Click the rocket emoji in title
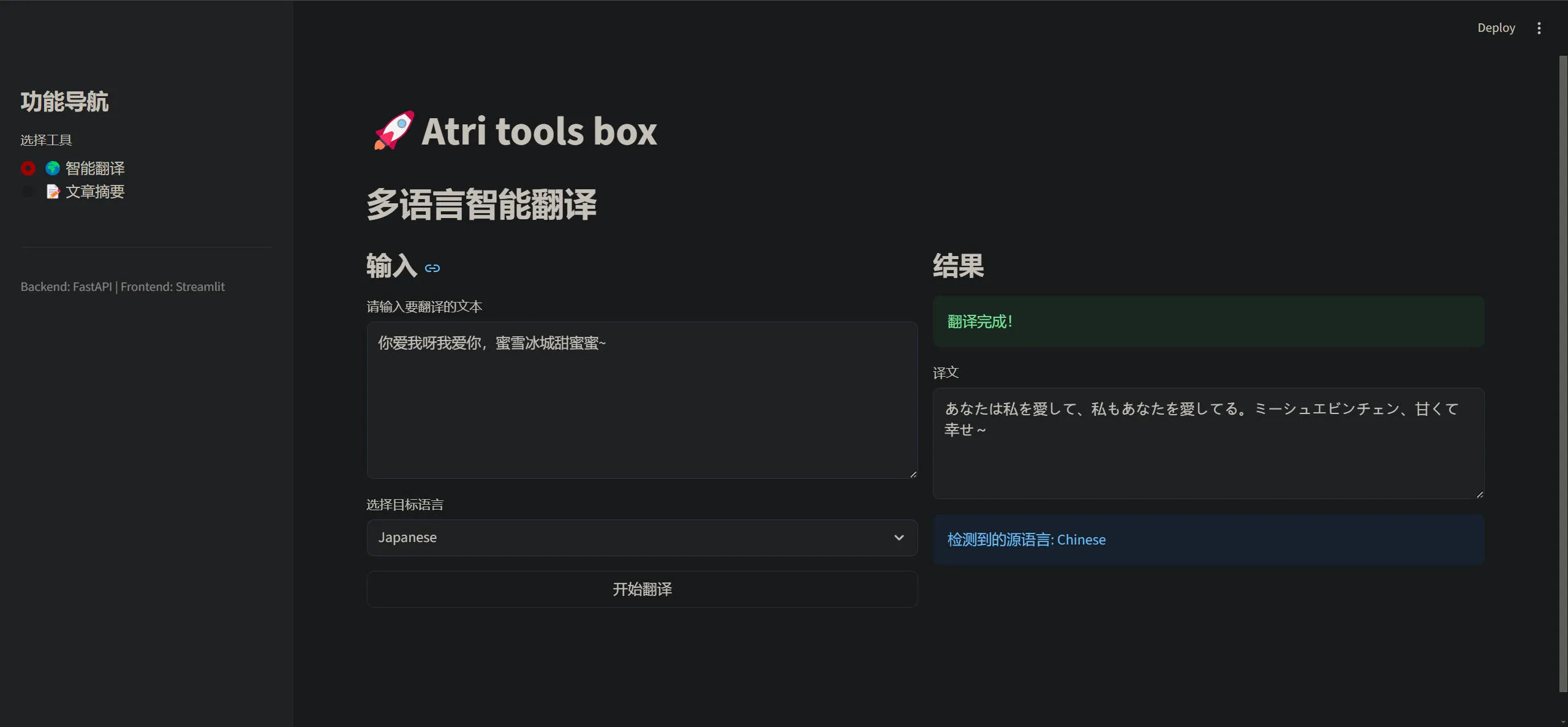The width and height of the screenshot is (1568, 727). pos(393,130)
